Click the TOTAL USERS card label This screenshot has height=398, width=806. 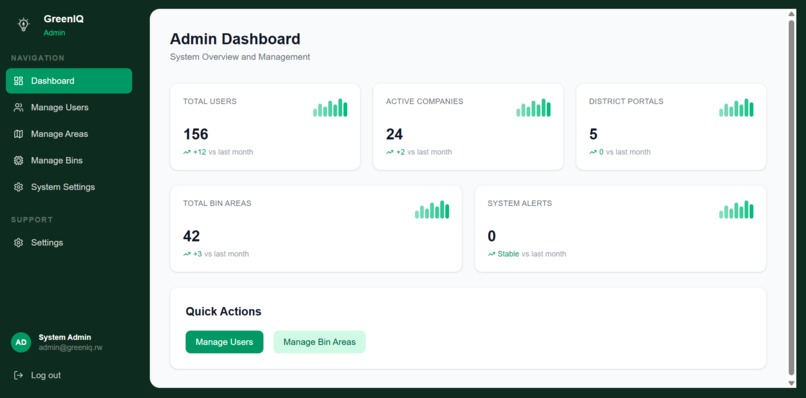point(210,101)
